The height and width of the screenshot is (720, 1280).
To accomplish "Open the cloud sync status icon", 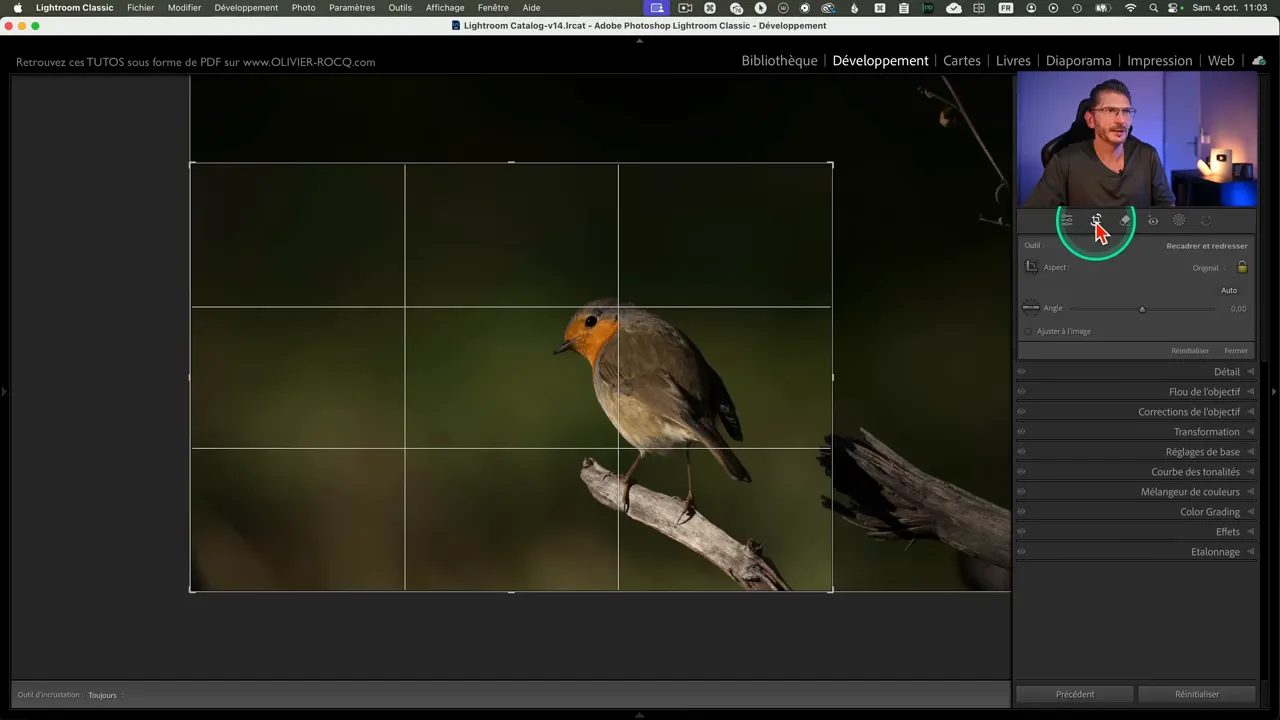I will 1258,61.
